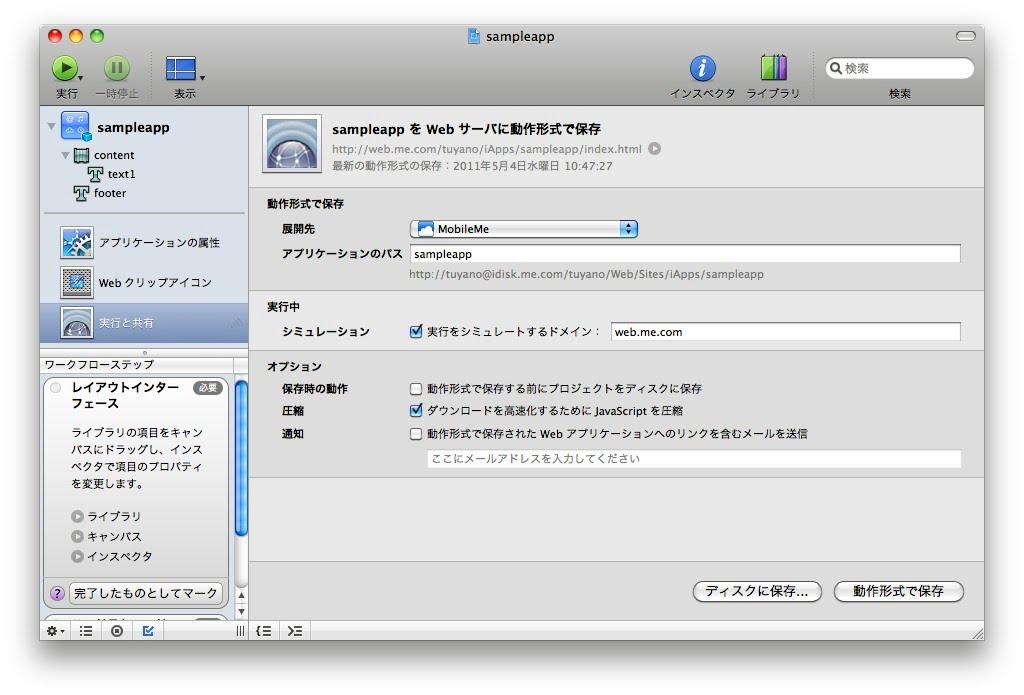Select text1 in the navigator tree
Image resolution: width=1024 pixels, height=695 pixels.
[121, 174]
